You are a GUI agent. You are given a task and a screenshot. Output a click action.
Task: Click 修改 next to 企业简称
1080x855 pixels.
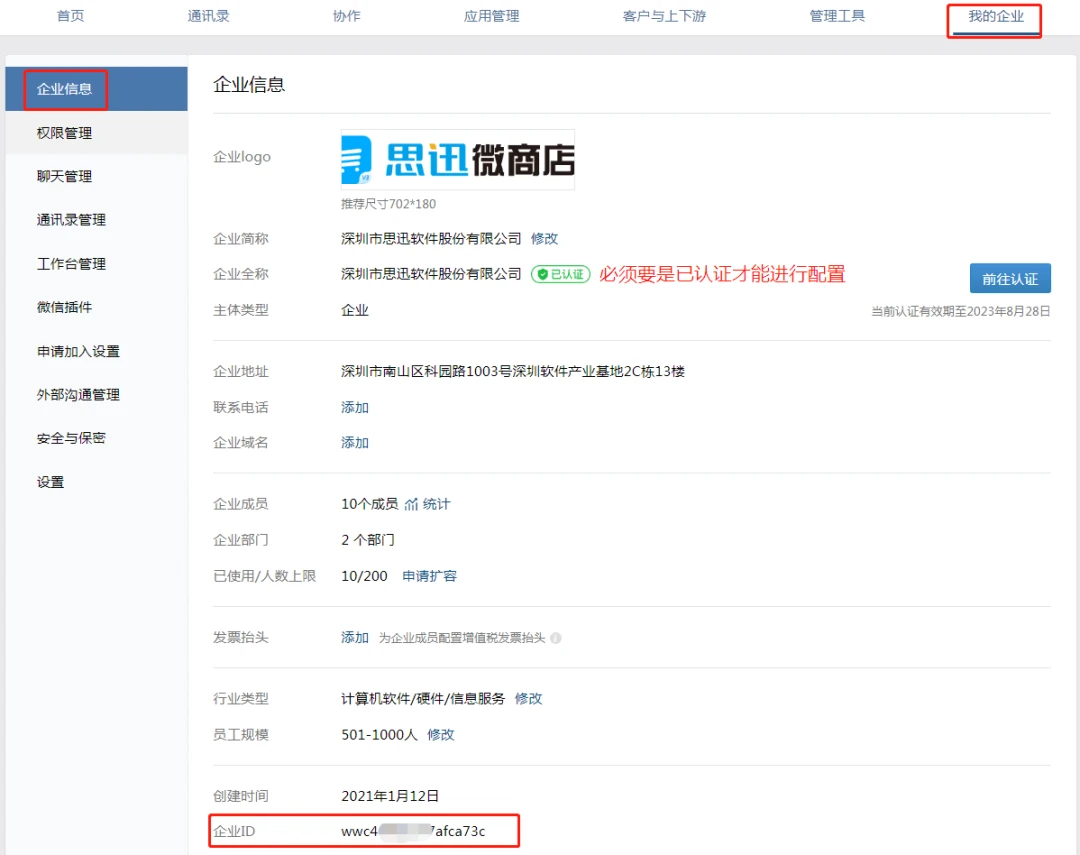coord(544,238)
